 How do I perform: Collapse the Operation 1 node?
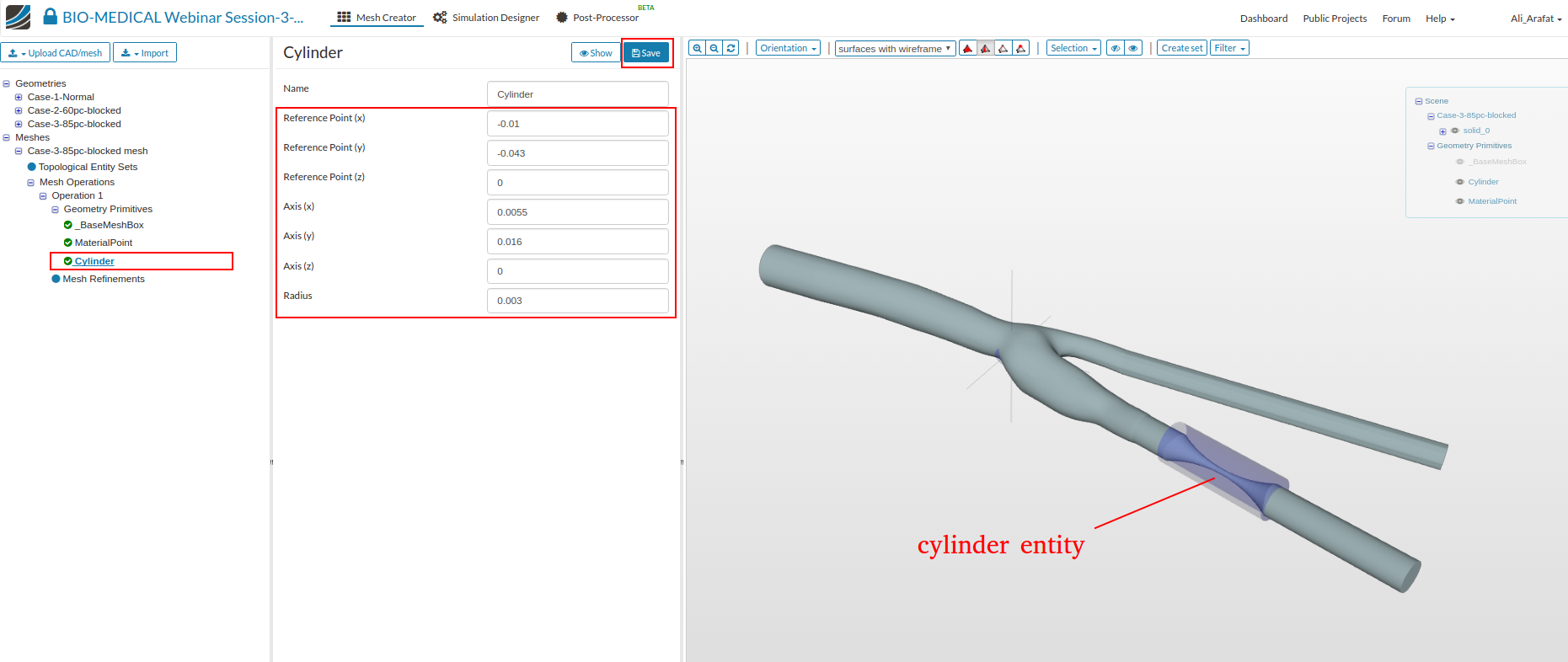click(x=43, y=195)
